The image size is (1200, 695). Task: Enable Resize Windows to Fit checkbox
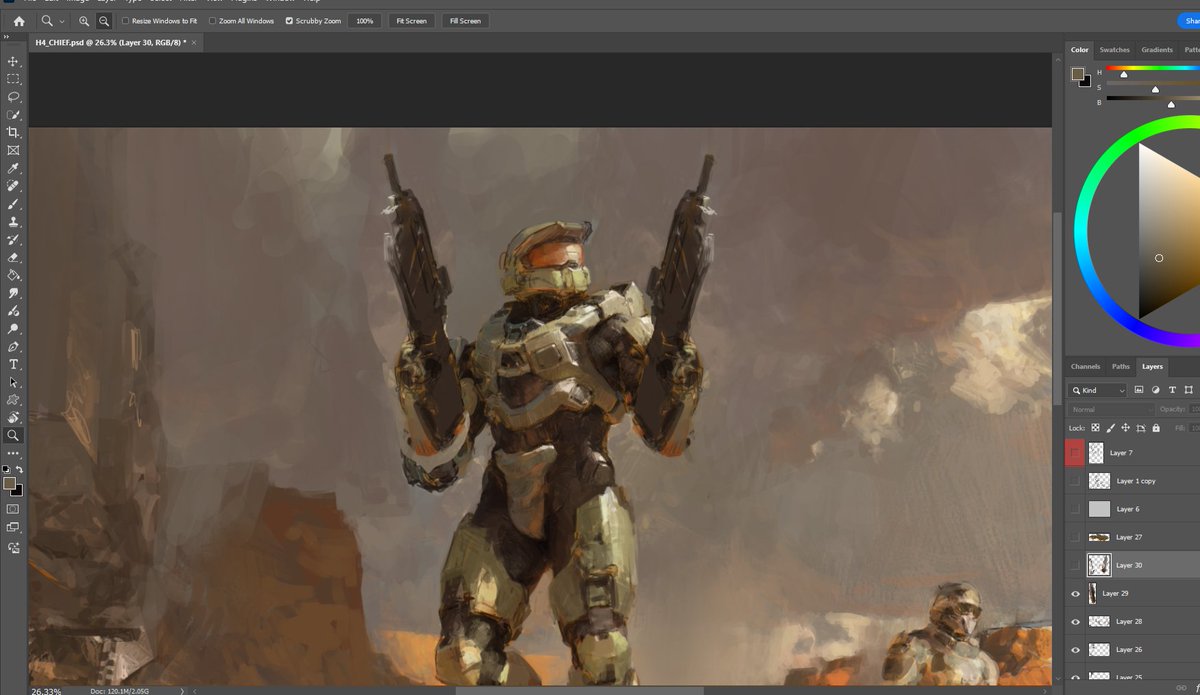125,21
